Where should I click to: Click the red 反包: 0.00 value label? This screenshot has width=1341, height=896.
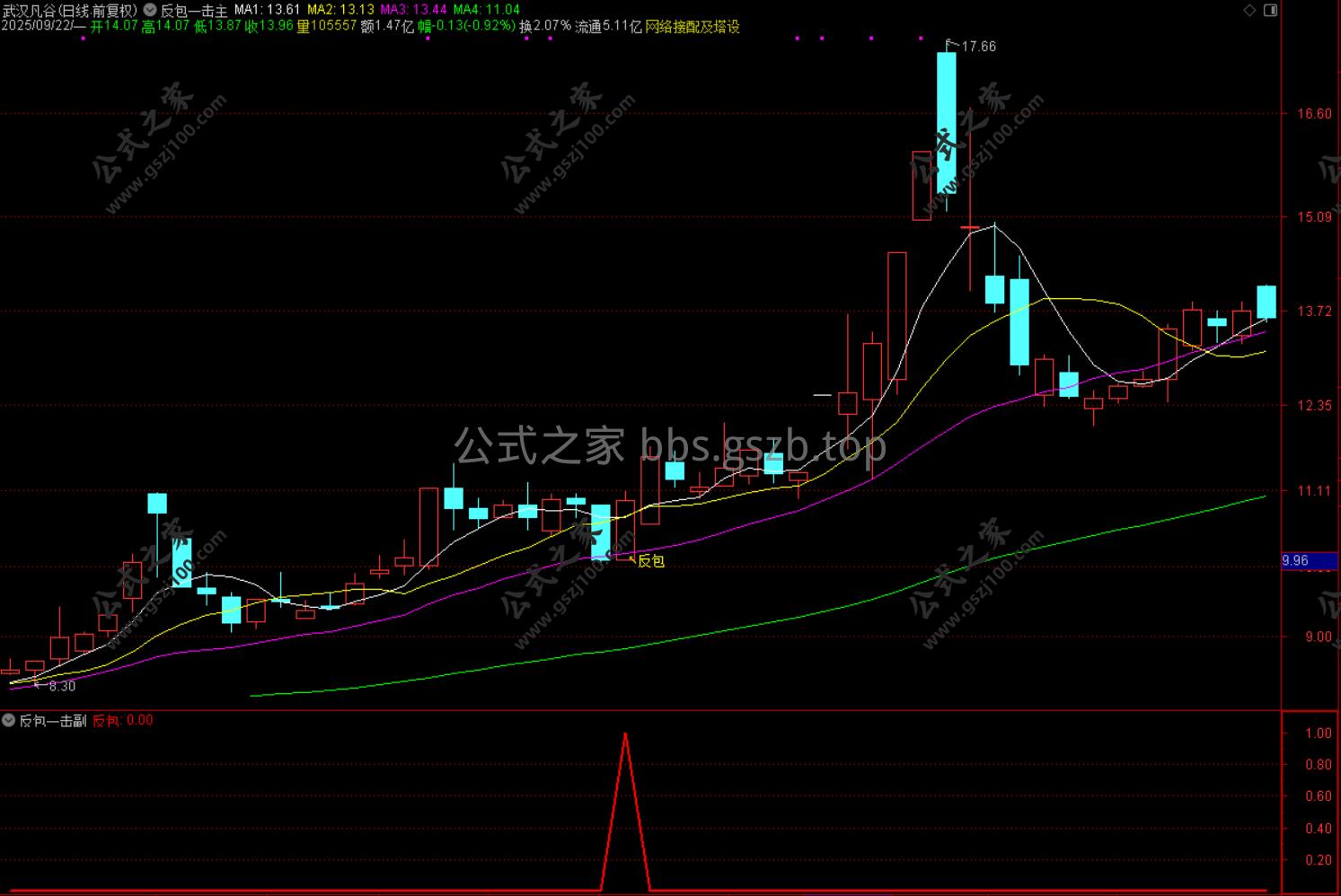pos(123,720)
